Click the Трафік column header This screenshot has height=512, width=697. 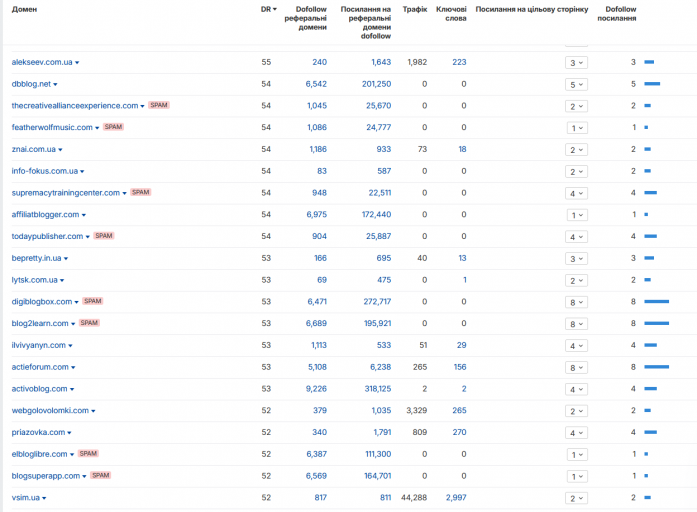click(x=415, y=9)
